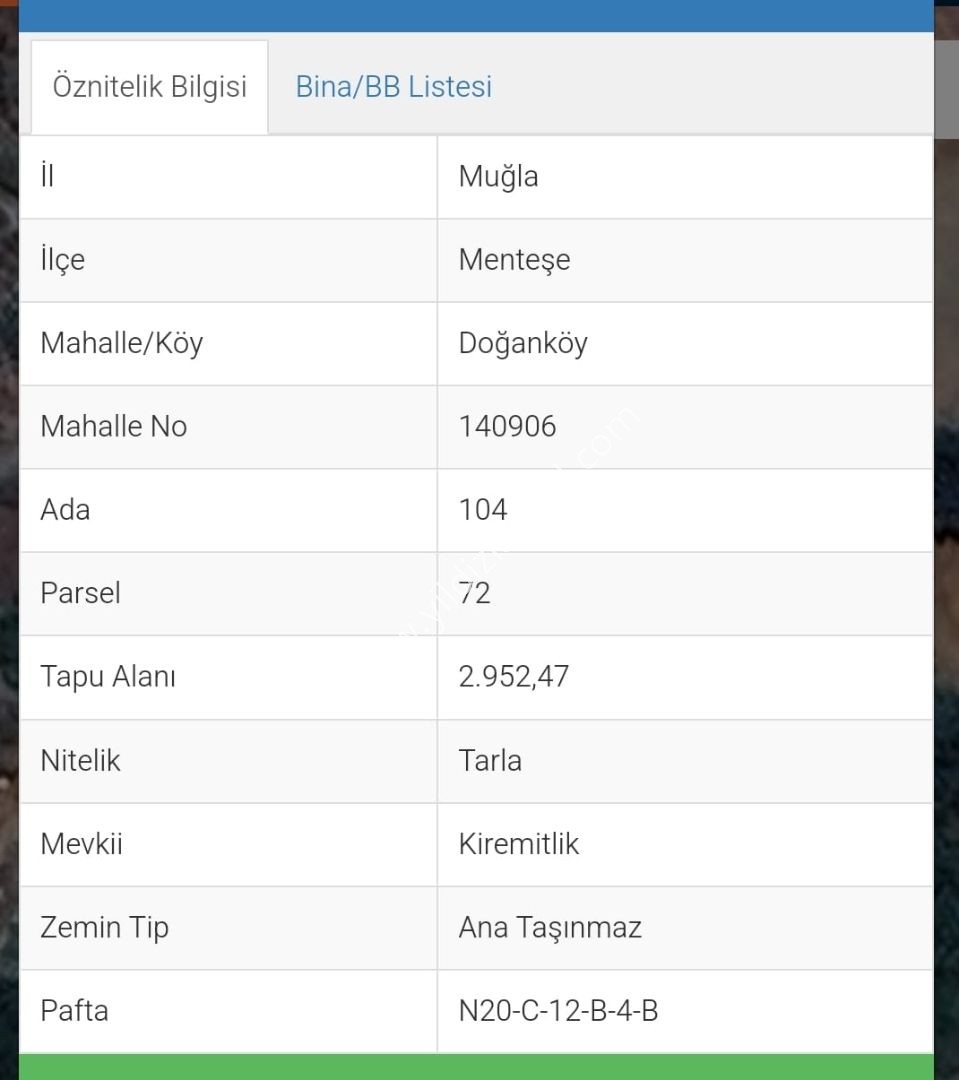The image size is (959, 1080).
Task: Click the Mahalle No value 140906
Action: (507, 426)
